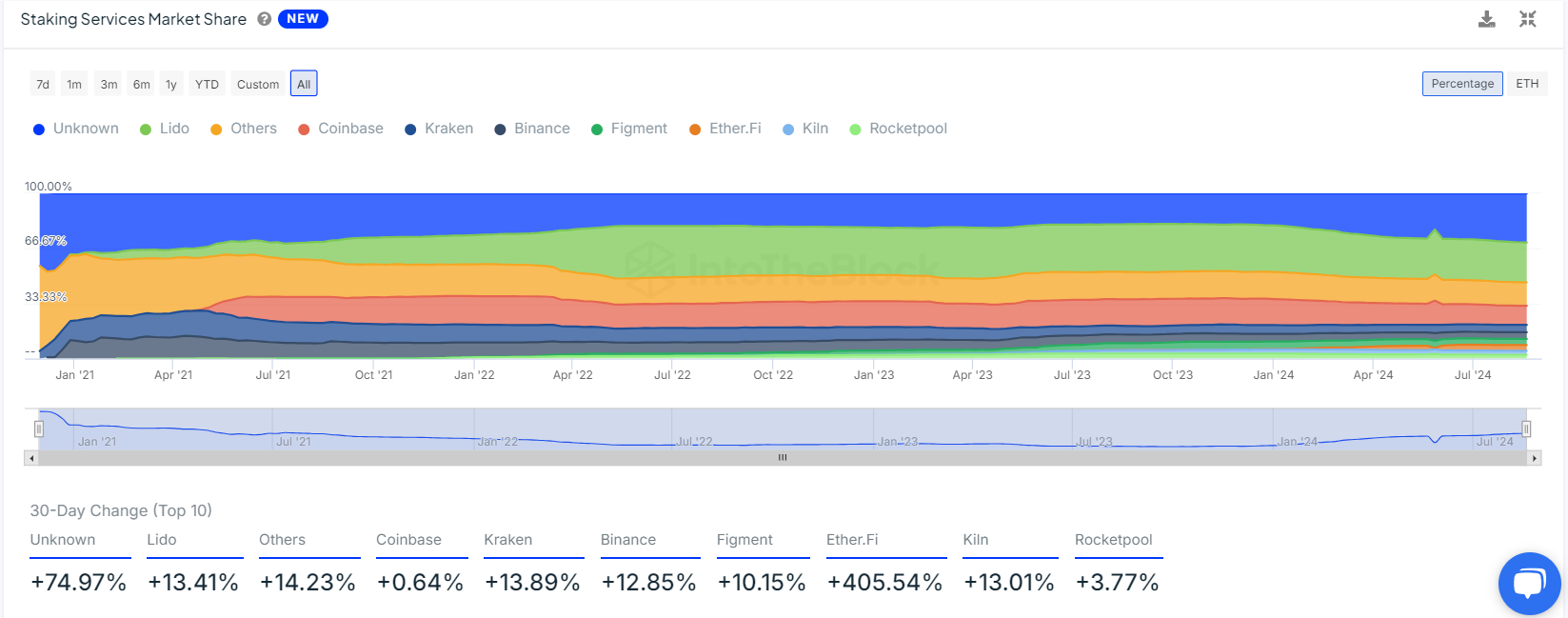This screenshot has height=618, width=1568.
Task: Download the chart with the download icon
Action: click(x=1486, y=19)
